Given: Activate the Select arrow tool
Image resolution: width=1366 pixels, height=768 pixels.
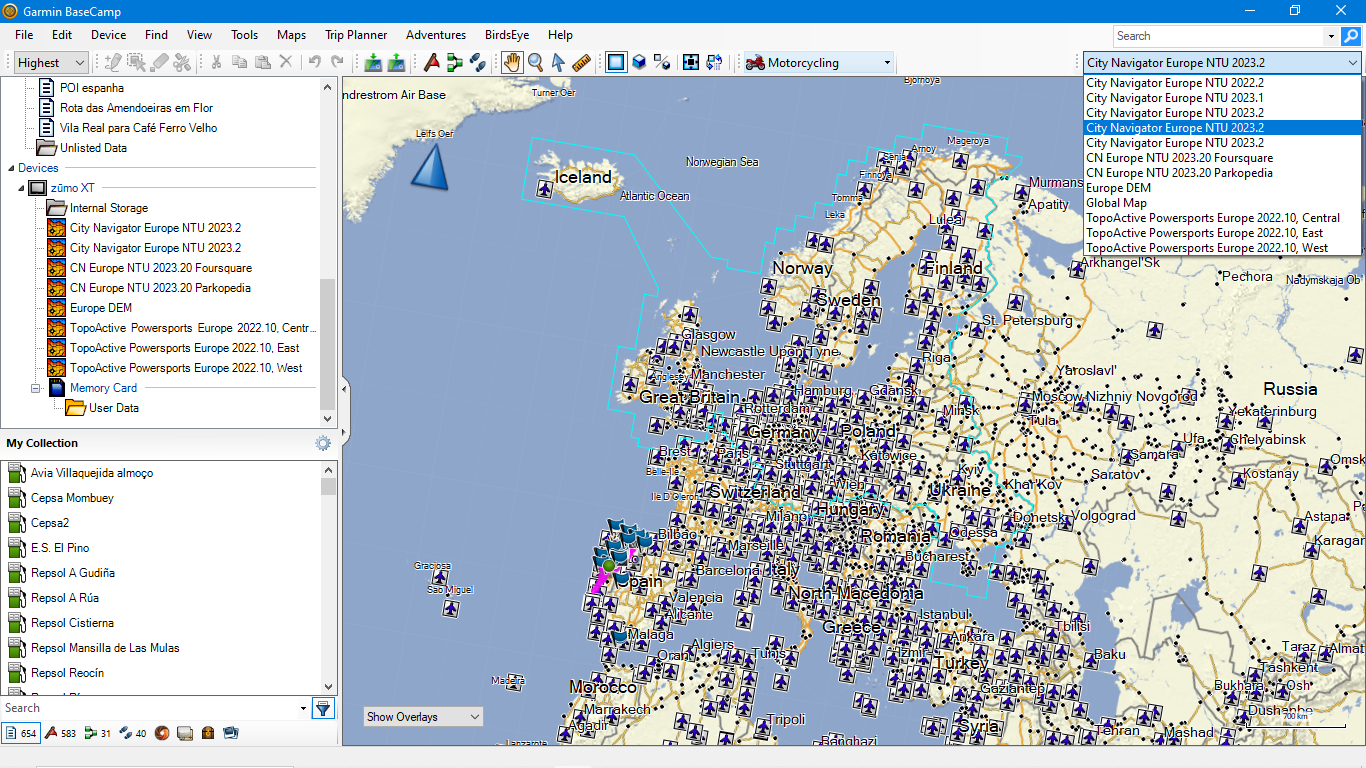Looking at the screenshot, I should point(558,62).
